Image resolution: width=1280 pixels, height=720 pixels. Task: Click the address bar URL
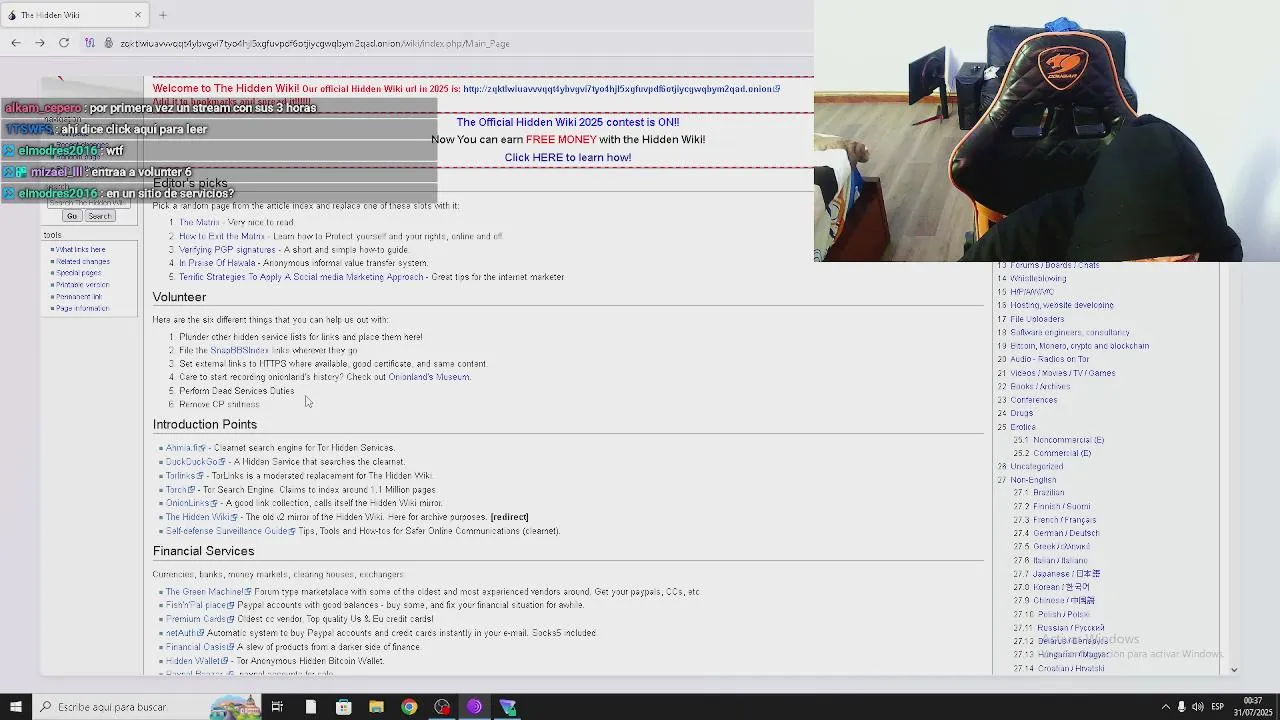click(x=314, y=43)
